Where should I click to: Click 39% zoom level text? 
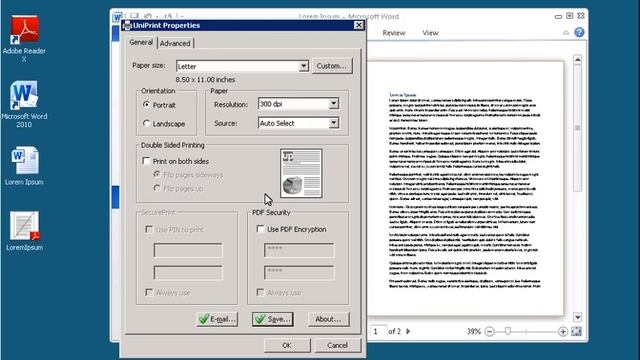[x=473, y=331]
